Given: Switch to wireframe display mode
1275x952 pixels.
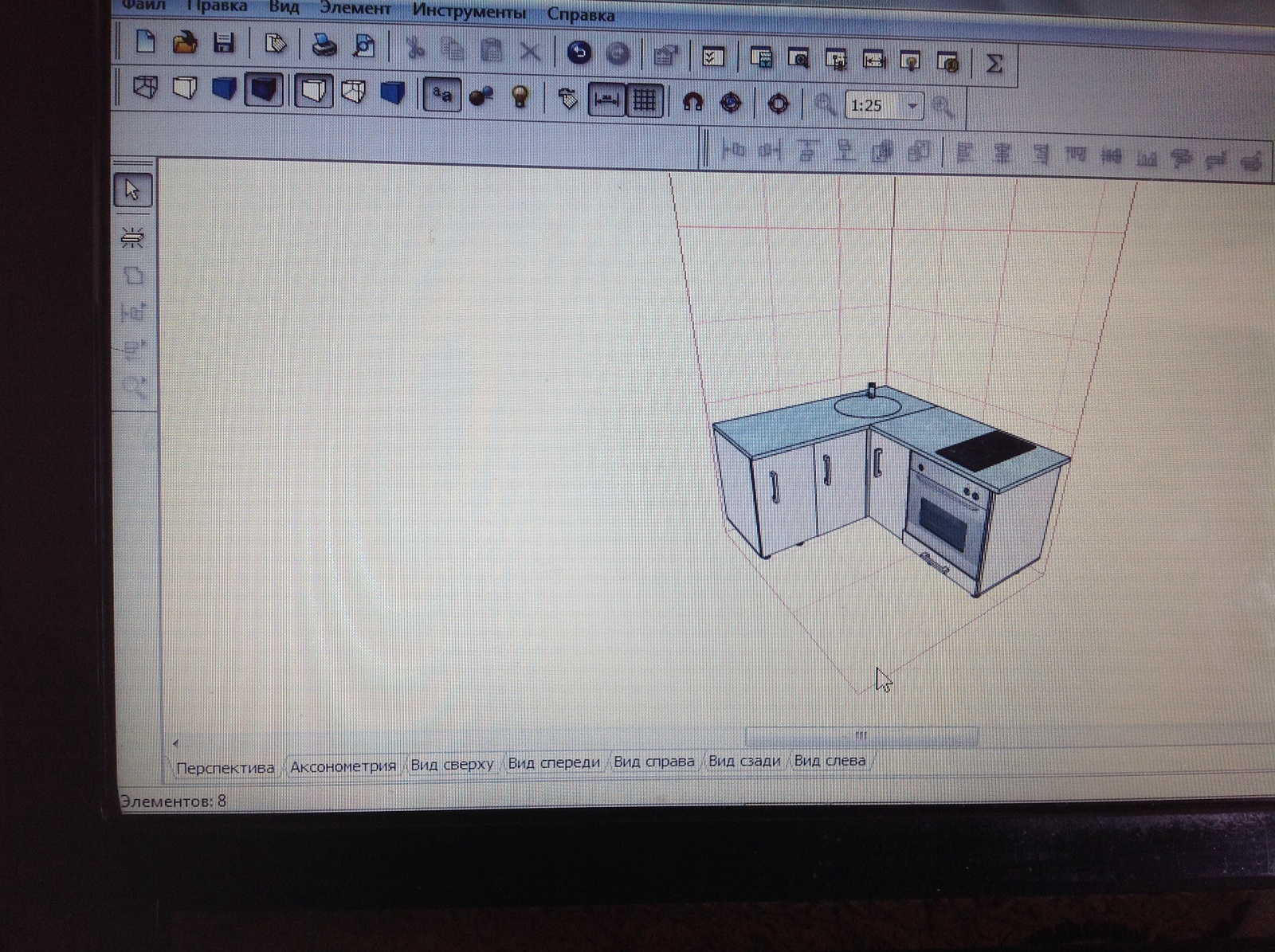Looking at the screenshot, I should [145, 86].
